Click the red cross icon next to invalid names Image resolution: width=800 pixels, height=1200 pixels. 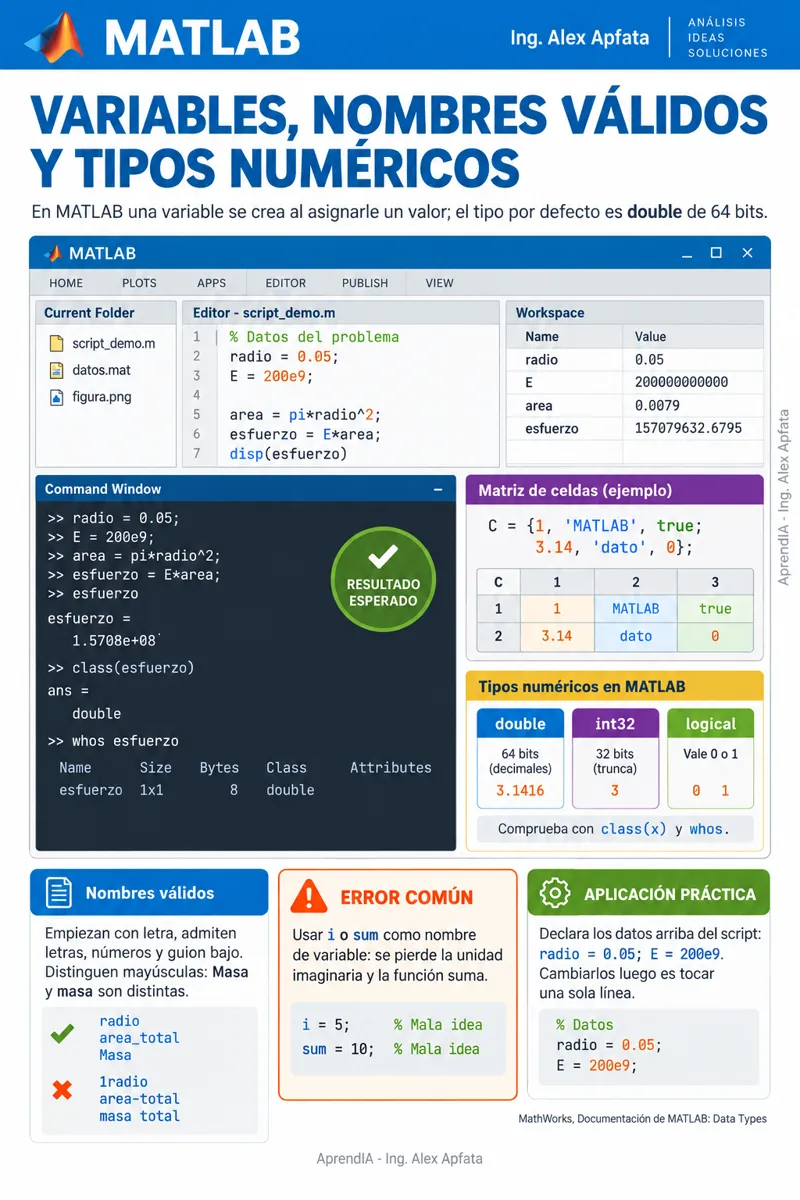tap(62, 1090)
